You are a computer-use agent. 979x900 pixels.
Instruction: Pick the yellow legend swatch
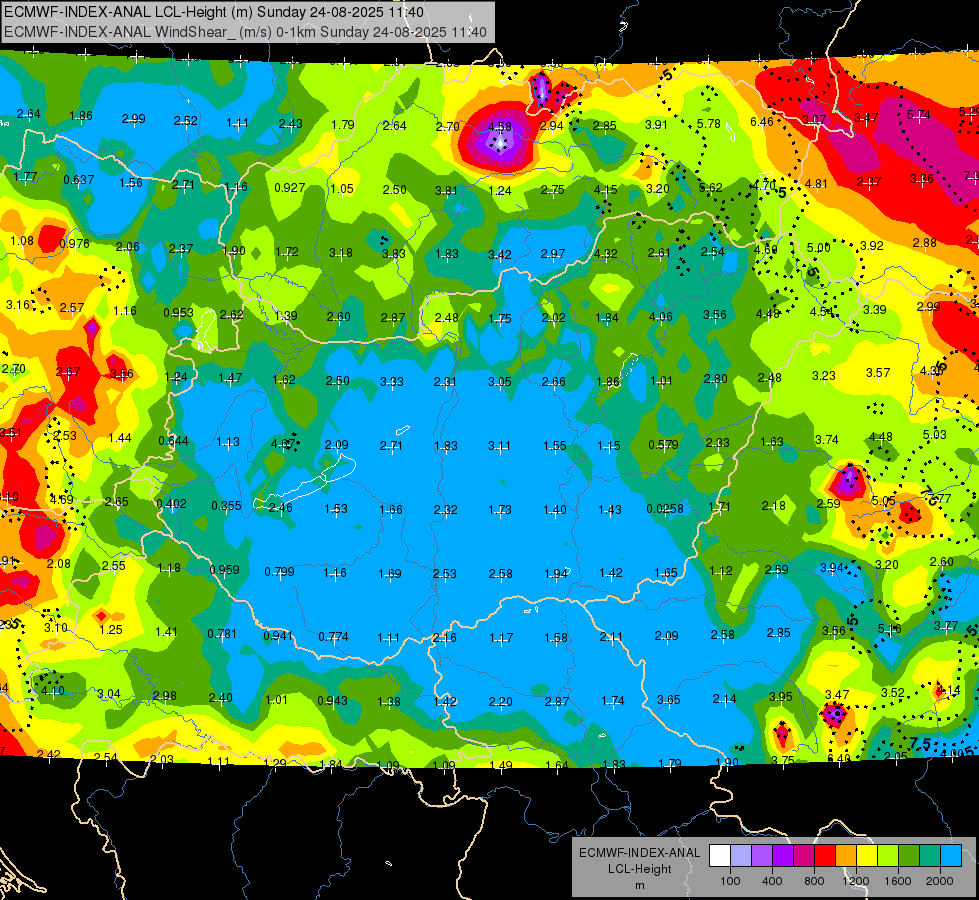pyautogui.click(x=867, y=856)
